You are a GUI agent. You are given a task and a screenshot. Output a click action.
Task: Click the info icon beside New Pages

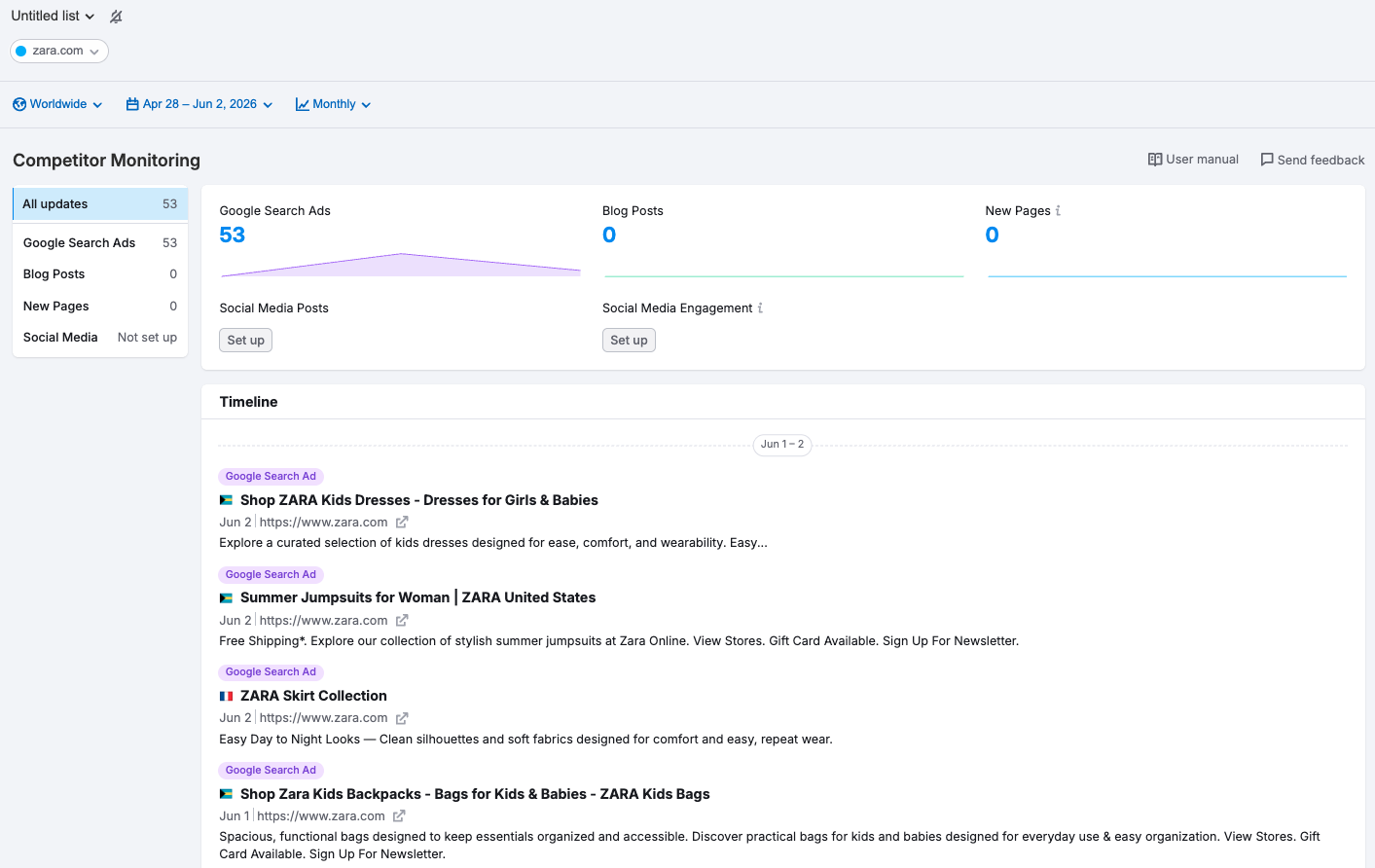point(1058,210)
